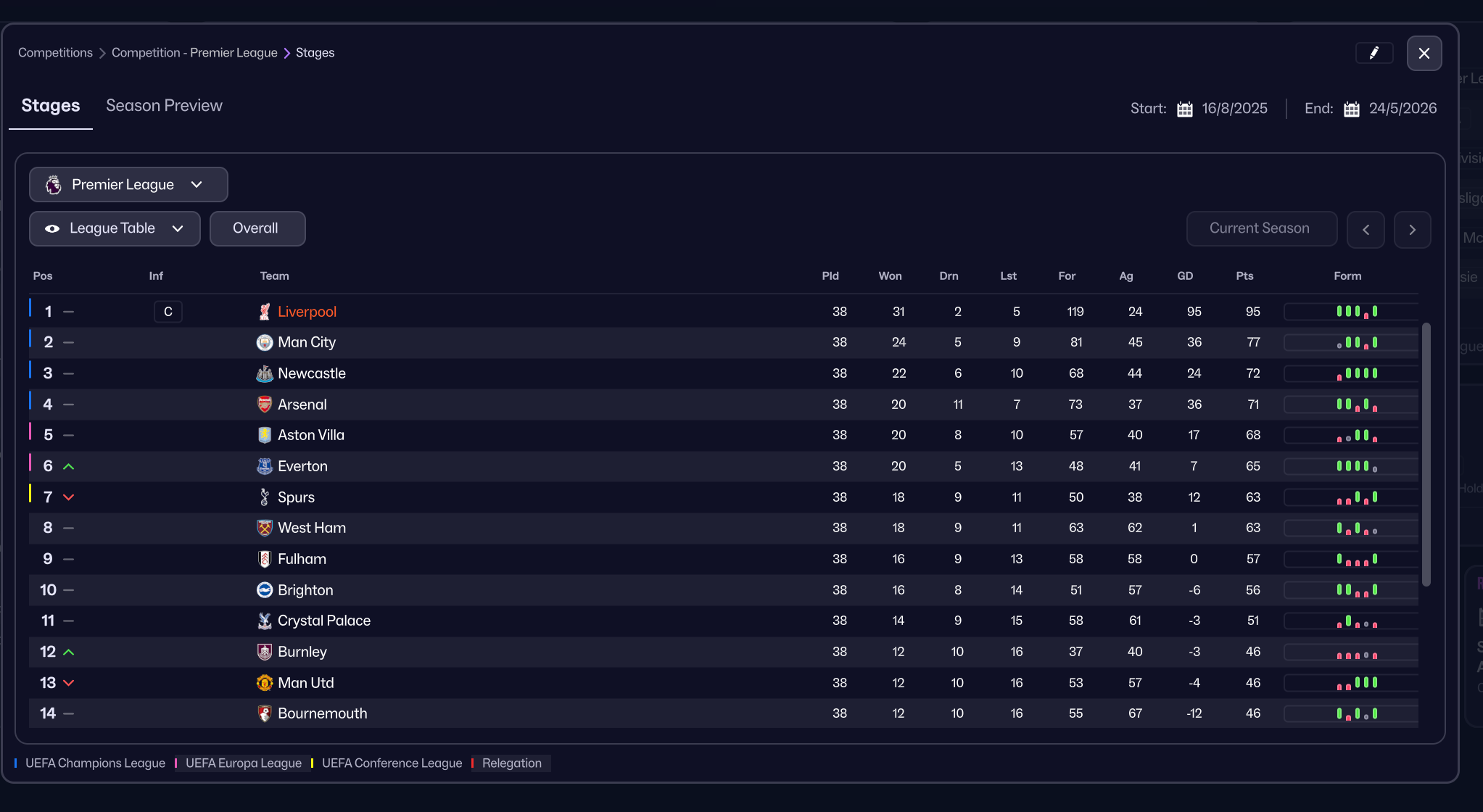This screenshot has width=1483, height=812.
Task: Open the end date calendar icon
Action: click(1351, 109)
